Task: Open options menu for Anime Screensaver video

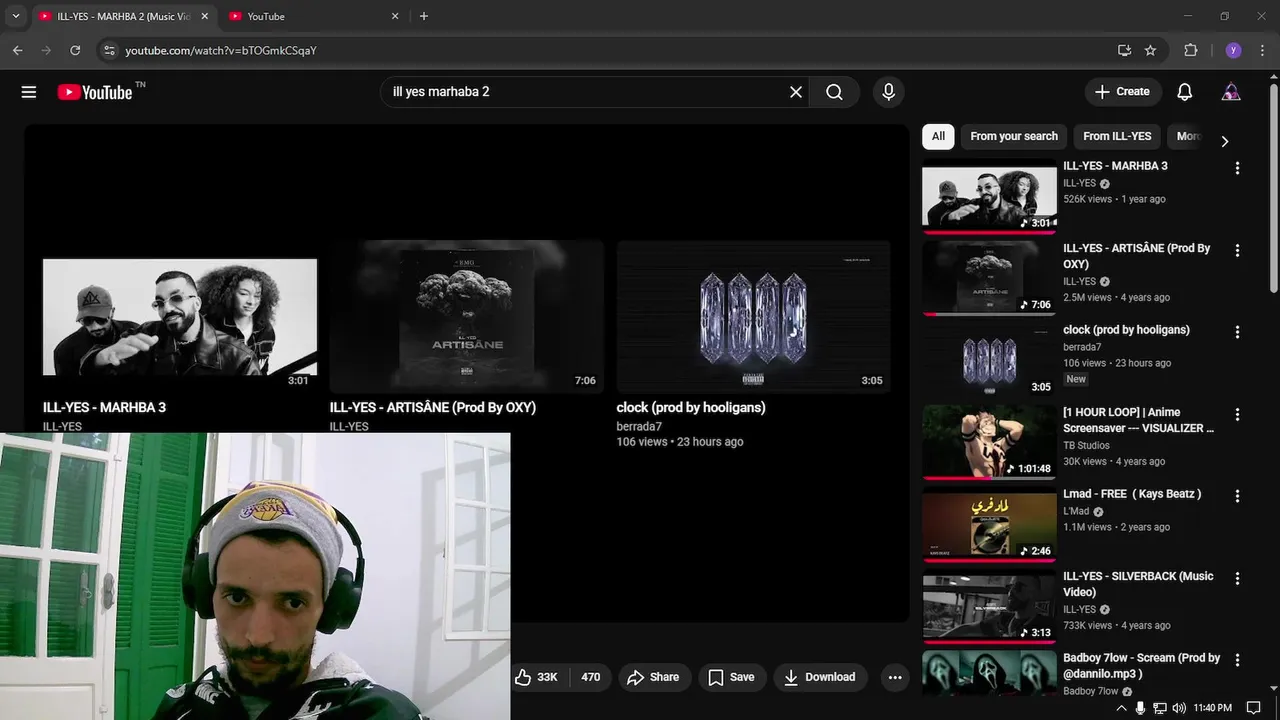Action: [1237, 414]
